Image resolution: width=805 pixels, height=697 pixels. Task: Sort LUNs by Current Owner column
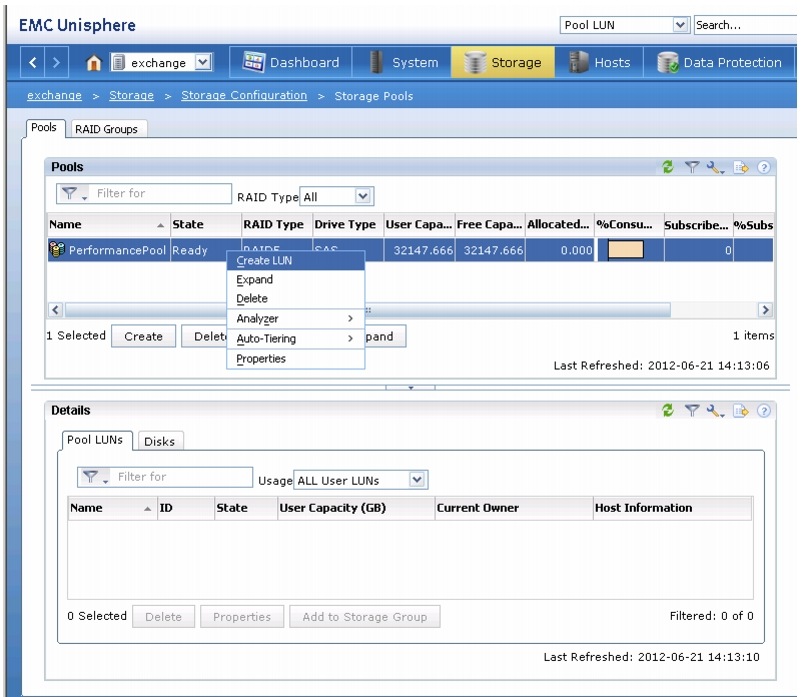pyautogui.click(x=514, y=508)
